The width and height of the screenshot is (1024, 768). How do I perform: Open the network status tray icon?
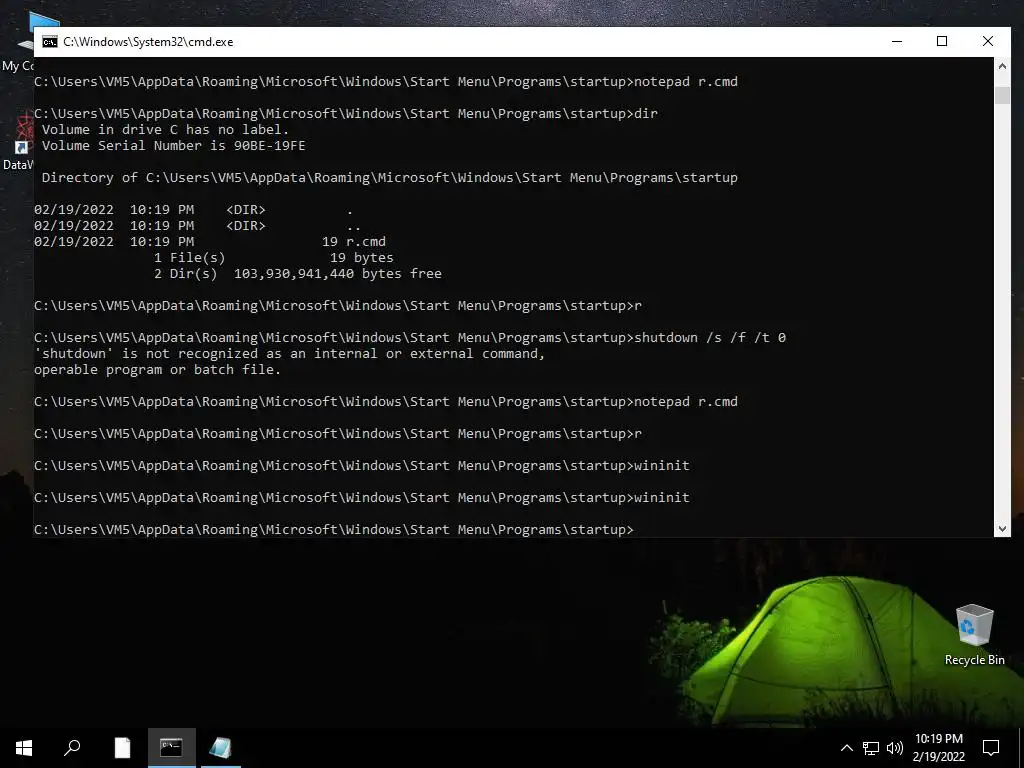point(871,748)
